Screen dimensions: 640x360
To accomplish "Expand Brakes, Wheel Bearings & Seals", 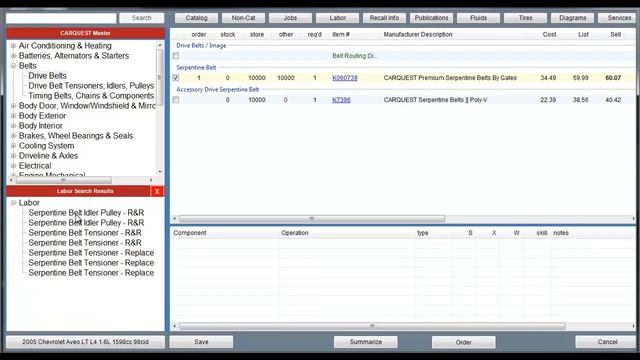I will click(x=13, y=136).
